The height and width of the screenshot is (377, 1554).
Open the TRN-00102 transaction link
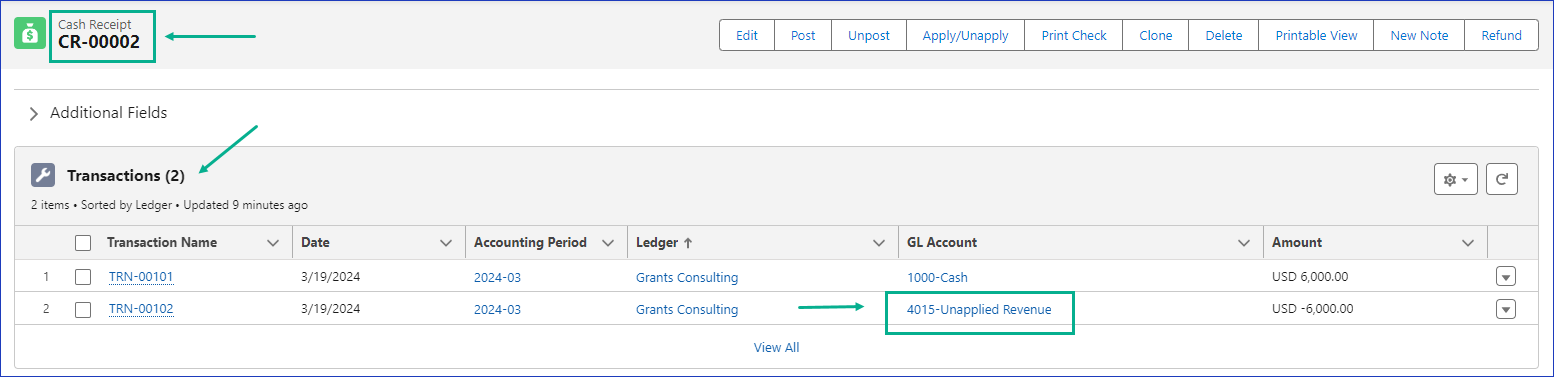[x=141, y=309]
